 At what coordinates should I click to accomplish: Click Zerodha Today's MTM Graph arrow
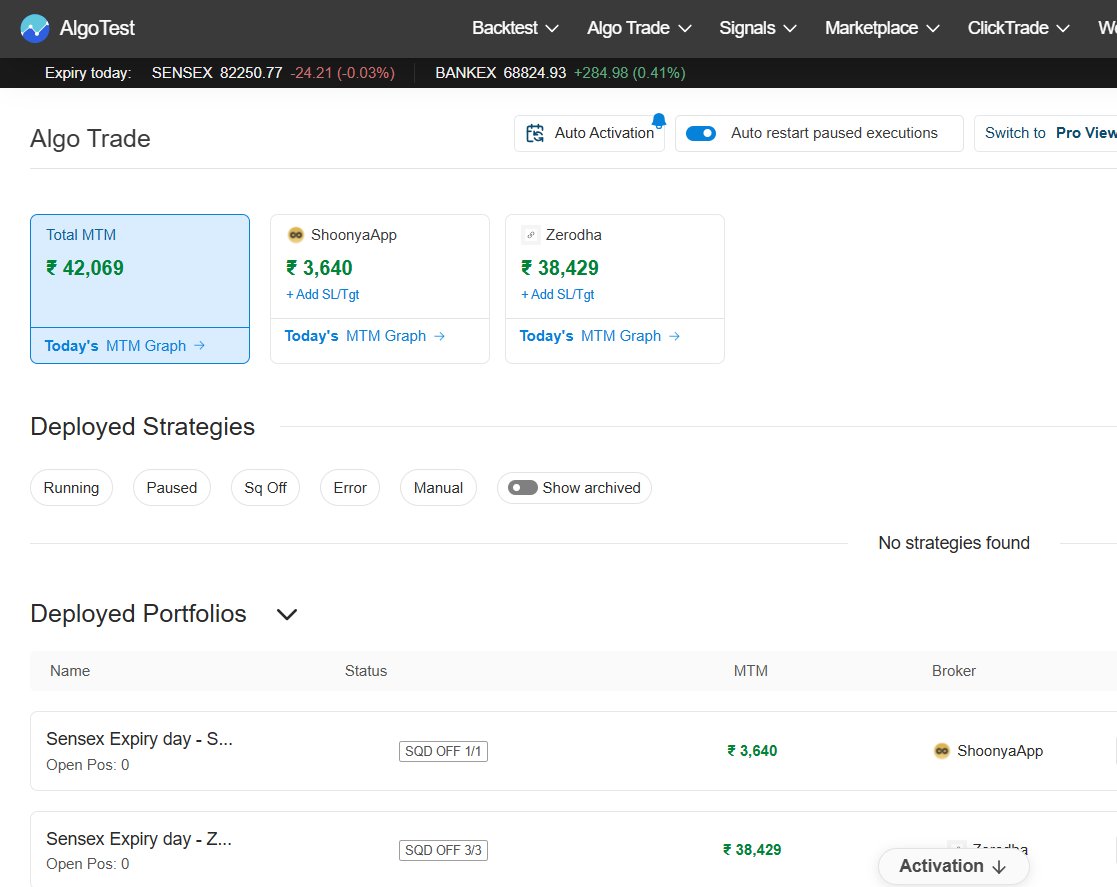[x=675, y=336]
